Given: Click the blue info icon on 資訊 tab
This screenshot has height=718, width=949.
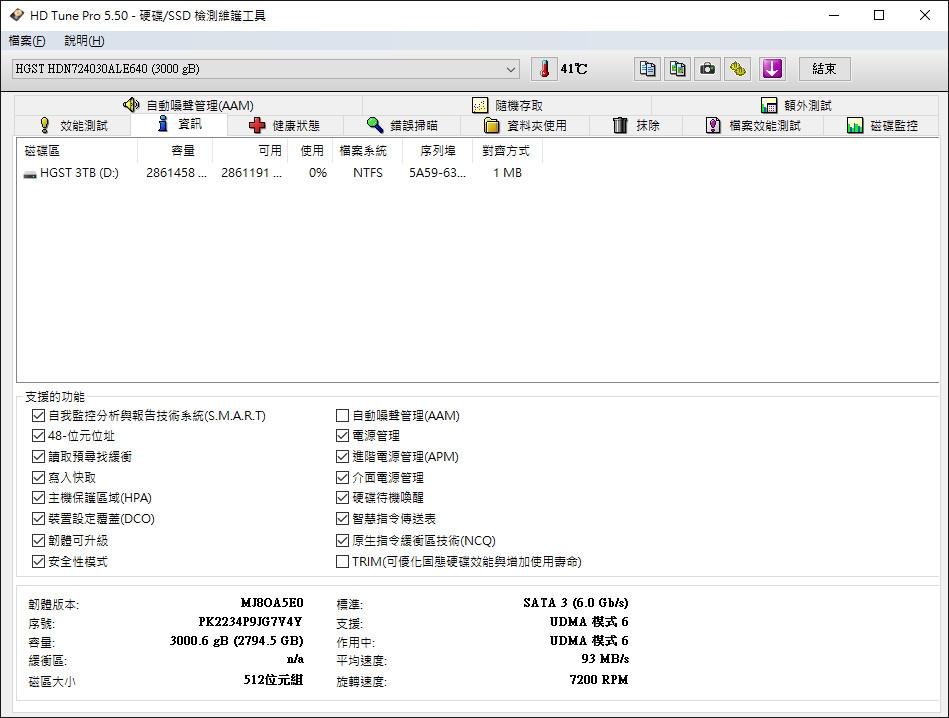Looking at the screenshot, I should click(x=162, y=124).
